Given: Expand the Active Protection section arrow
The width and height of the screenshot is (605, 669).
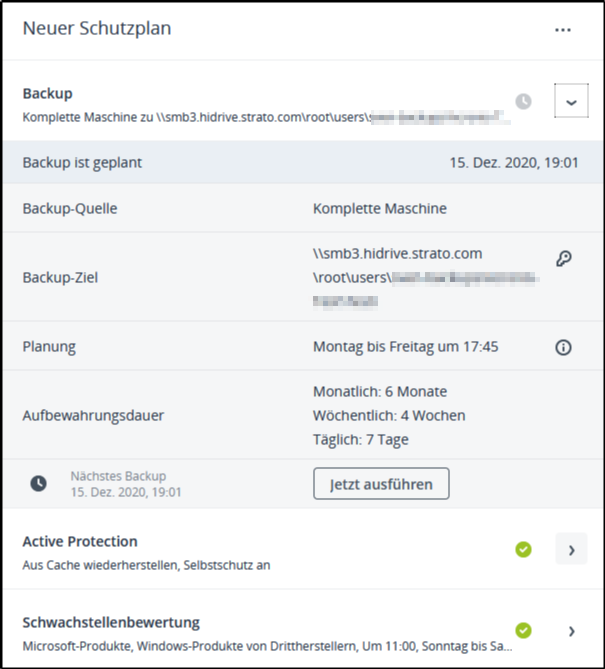Looking at the screenshot, I should coord(571,549).
